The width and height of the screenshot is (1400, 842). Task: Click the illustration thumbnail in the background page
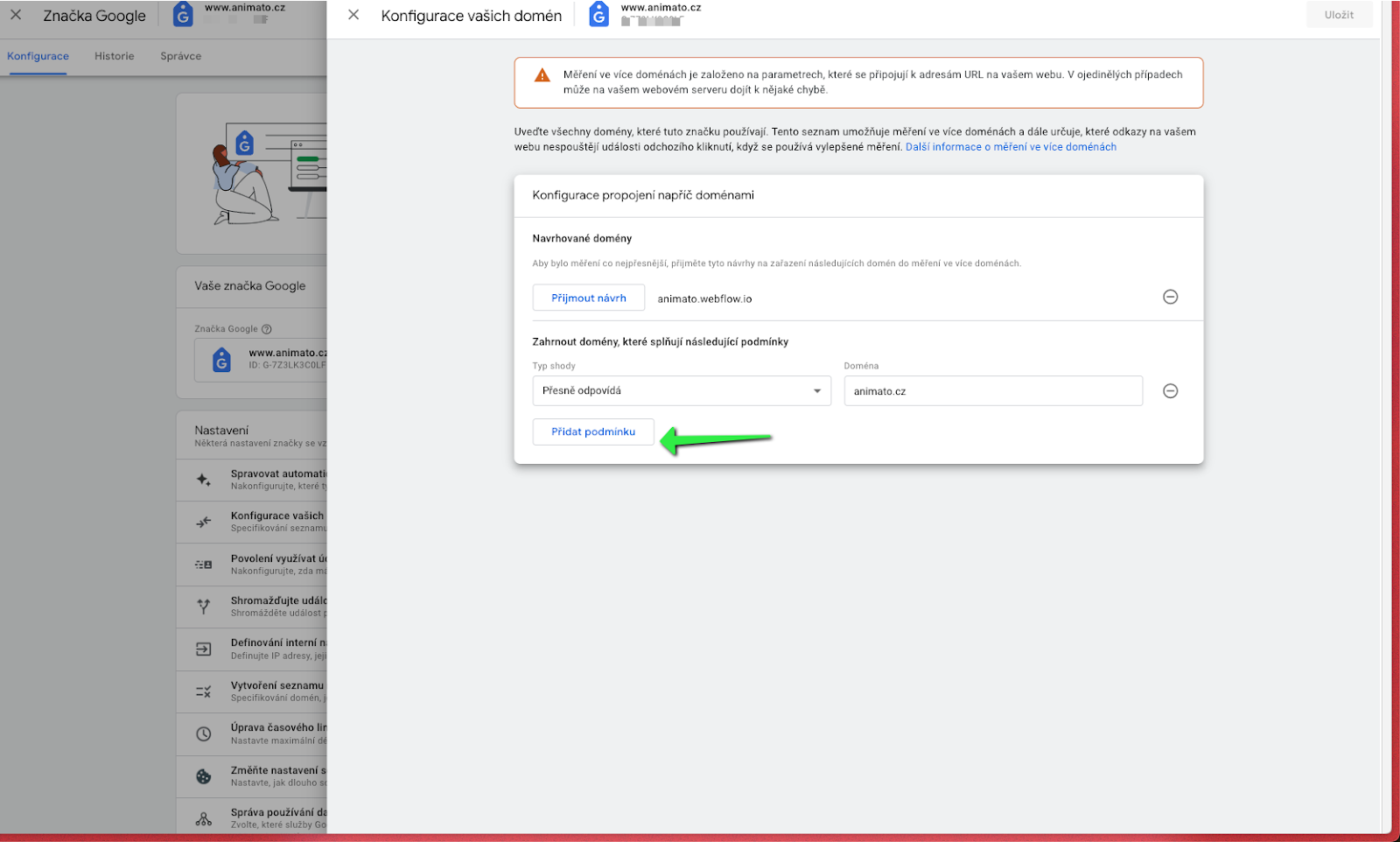(x=268, y=173)
